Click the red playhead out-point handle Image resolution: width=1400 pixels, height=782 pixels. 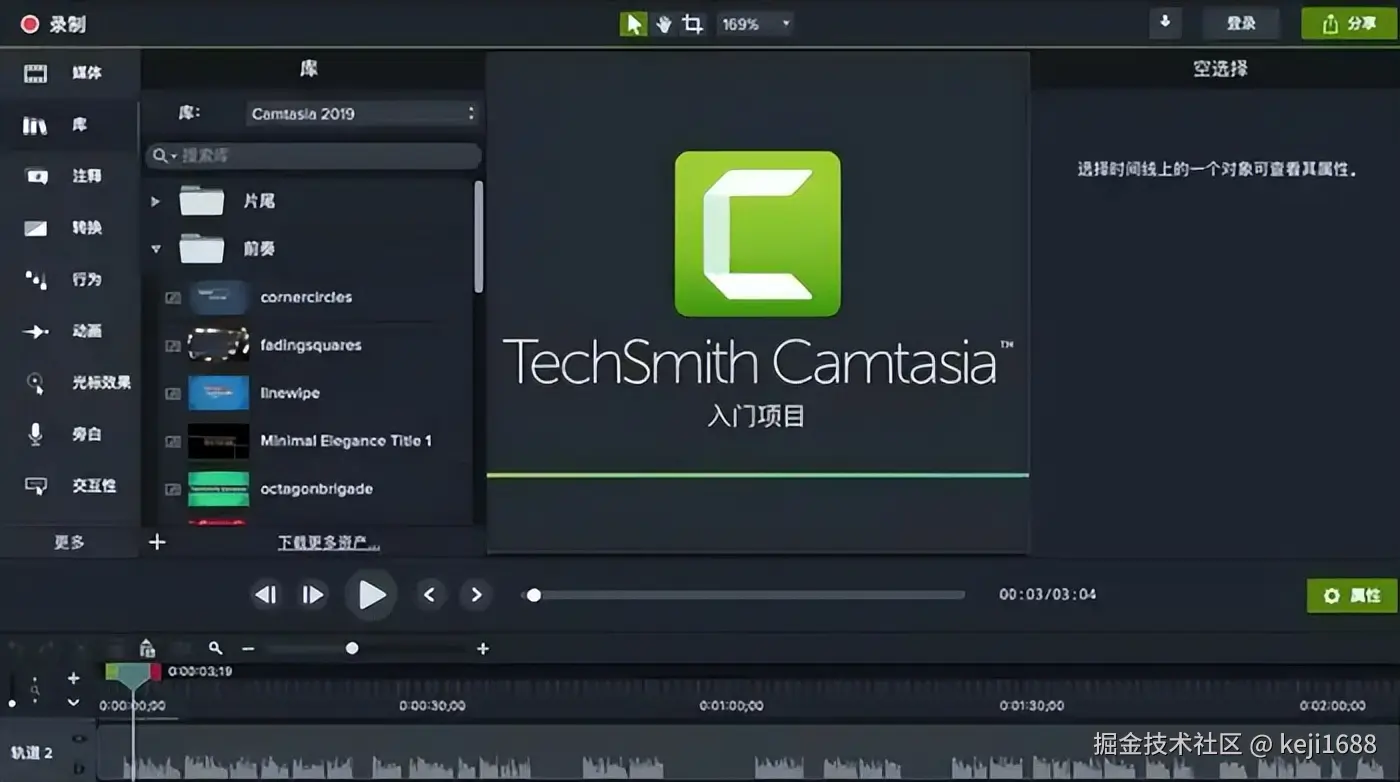point(155,672)
